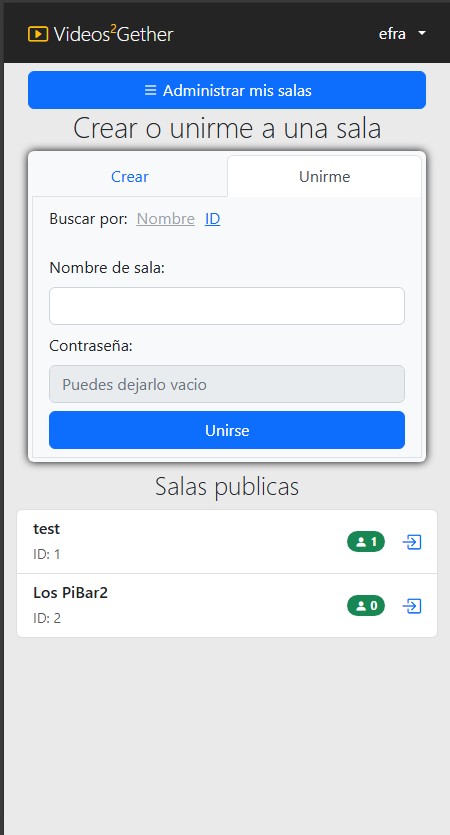Click the Salas publicas heading
The height and width of the screenshot is (835, 450).
(x=227, y=486)
